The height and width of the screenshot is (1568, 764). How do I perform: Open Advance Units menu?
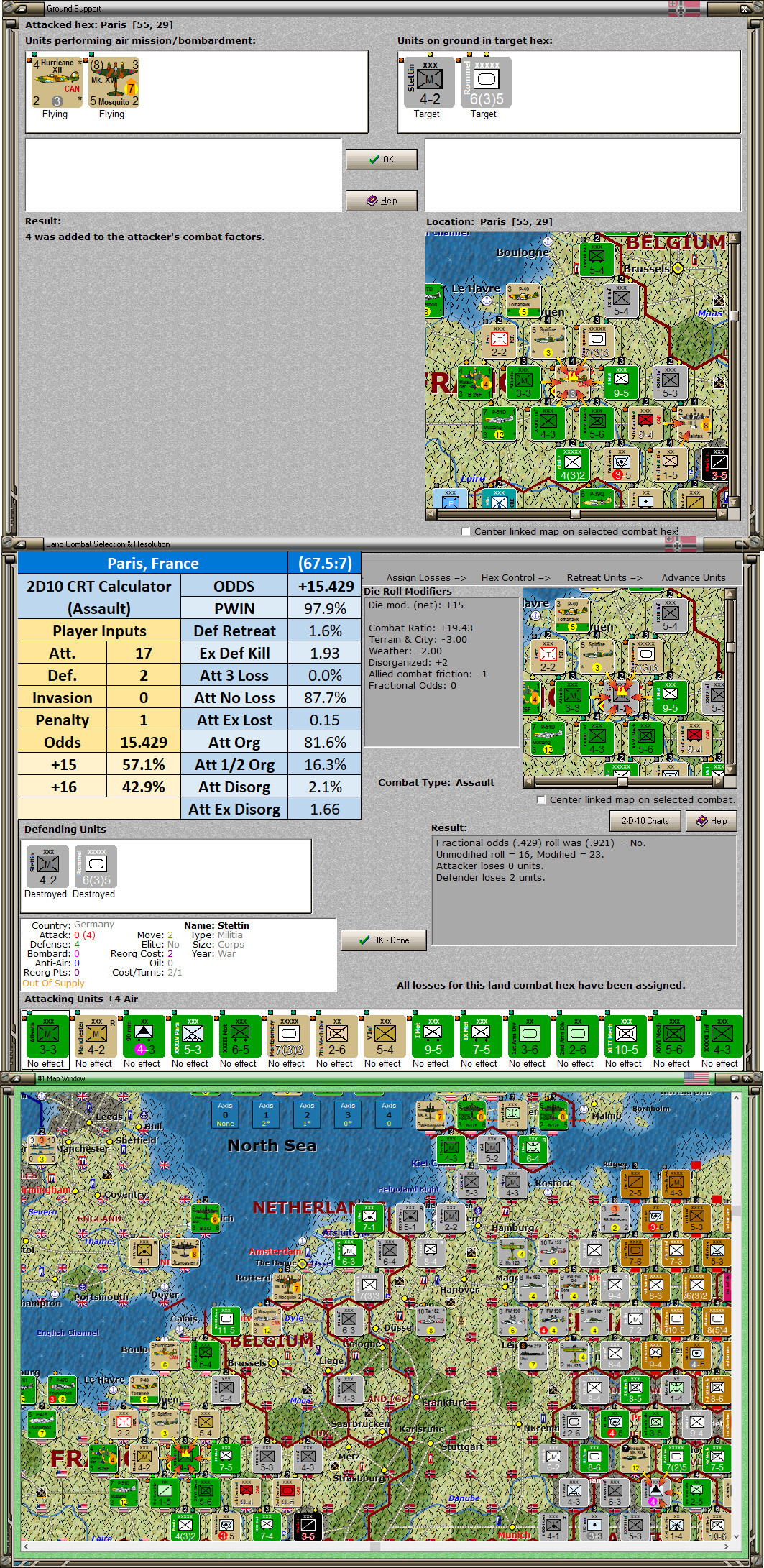pyautogui.click(x=694, y=577)
